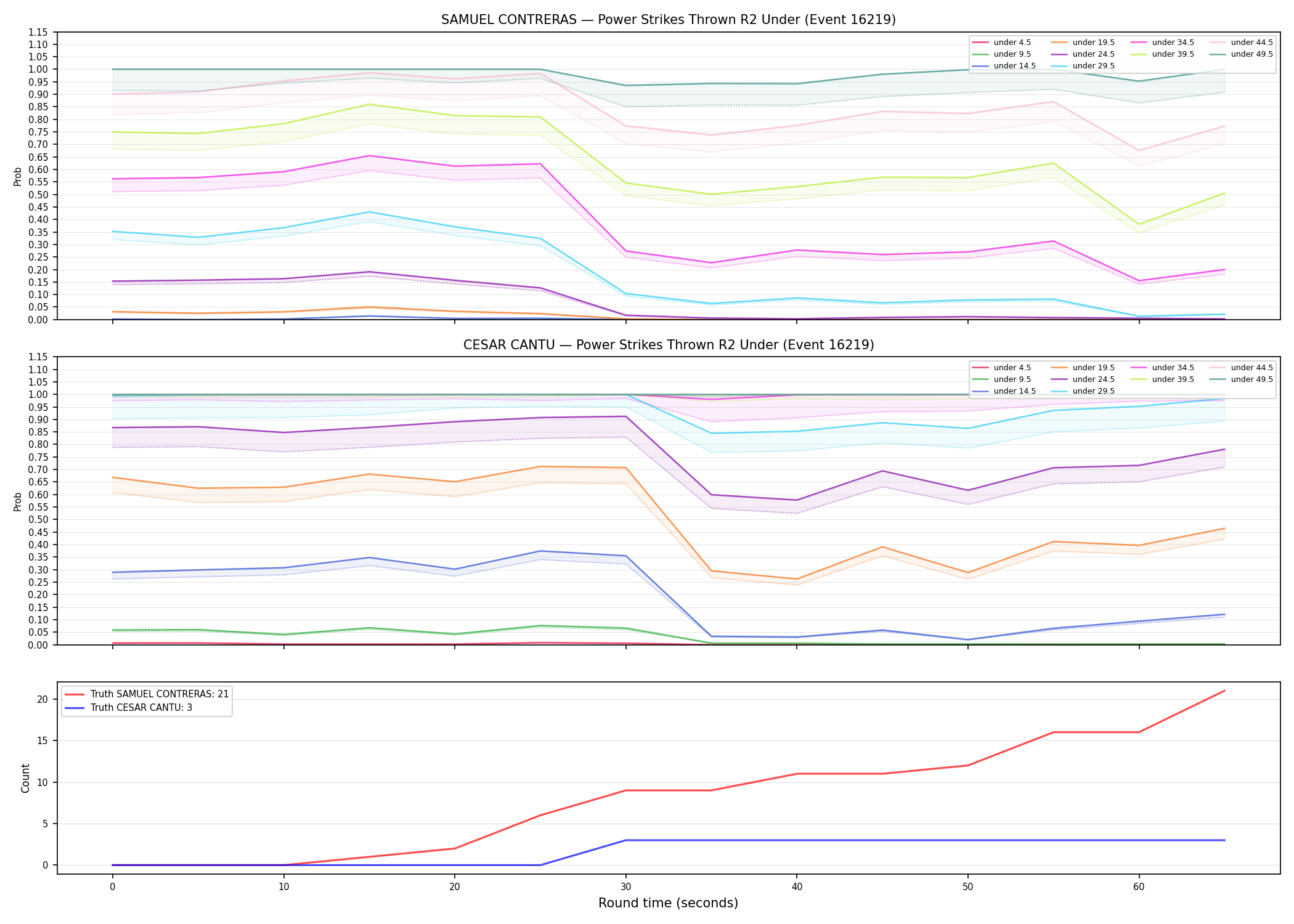The image size is (1294, 924).
Task: Select 'under 14.5' label in Samuel Contreras legend
Action: 1015,66
